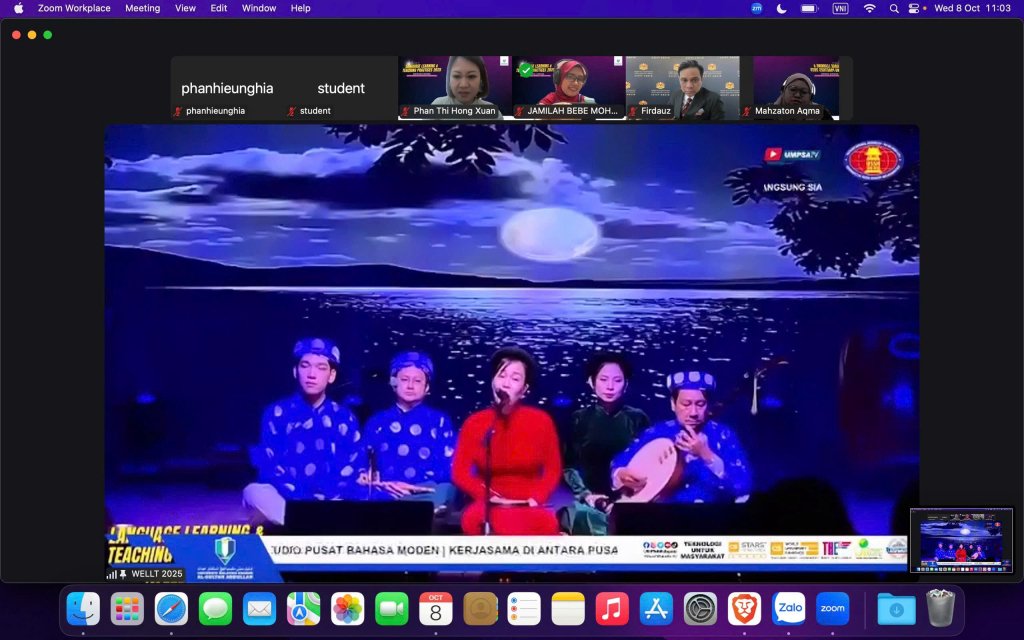Image resolution: width=1024 pixels, height=640 pixels.
Task: Select the phanhieunghia participant tile
Action: (x=227, y=88)
